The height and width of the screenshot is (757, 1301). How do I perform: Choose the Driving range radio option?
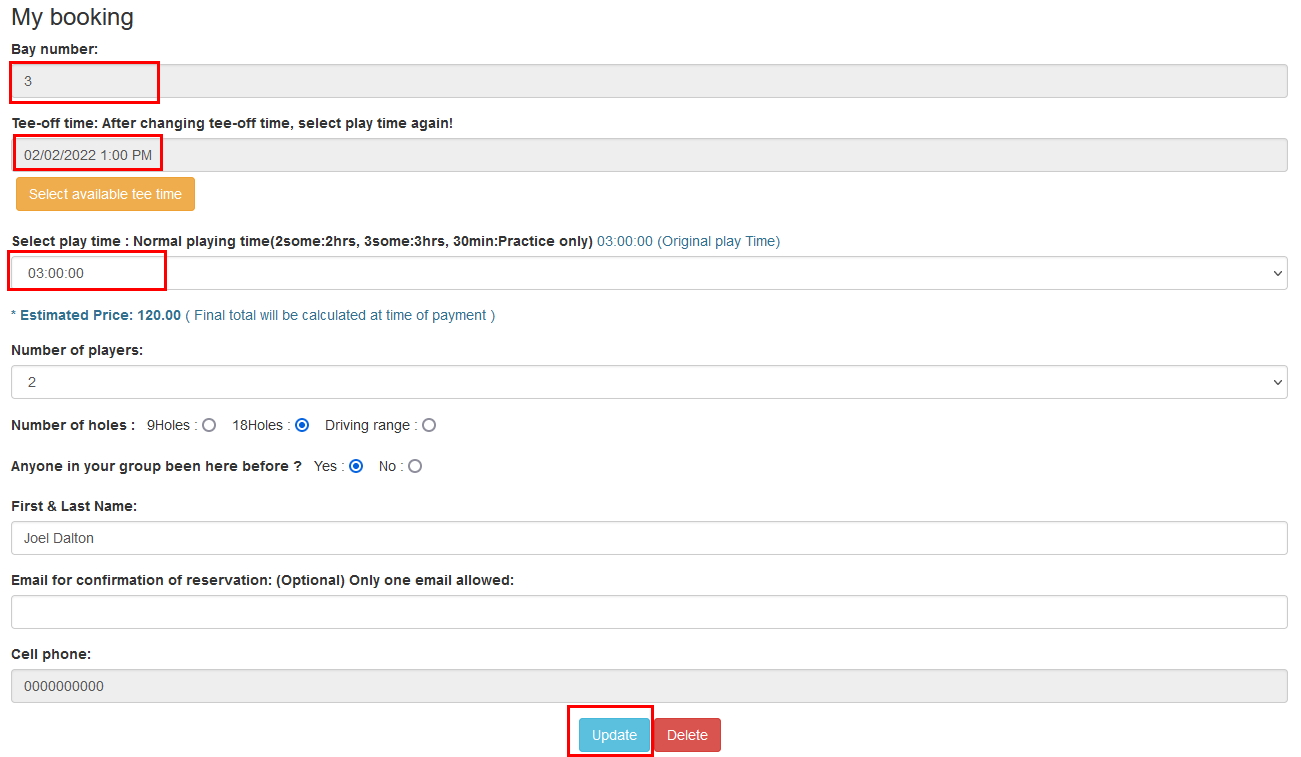429,425
